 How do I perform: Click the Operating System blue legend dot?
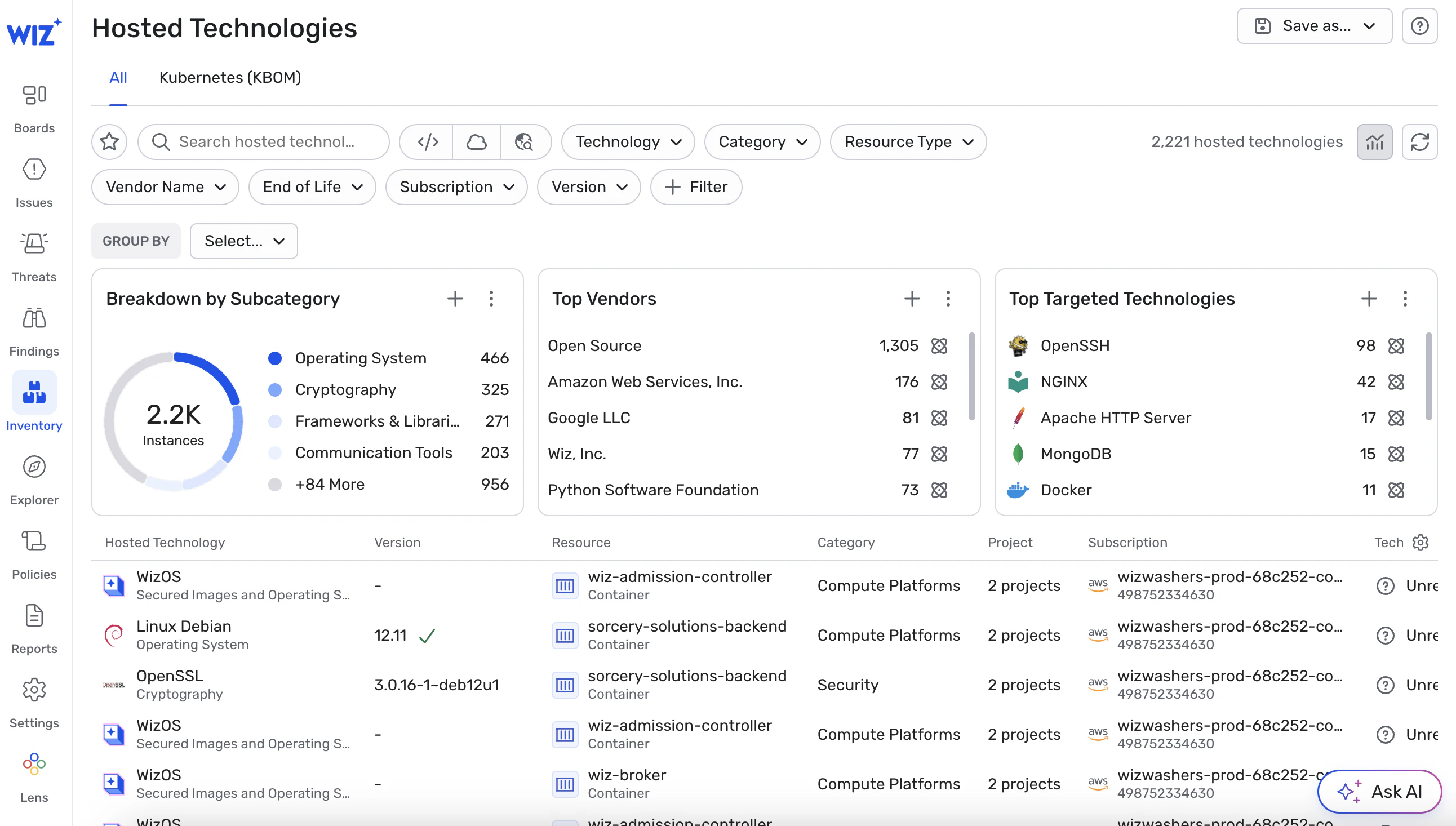point(275,358)
